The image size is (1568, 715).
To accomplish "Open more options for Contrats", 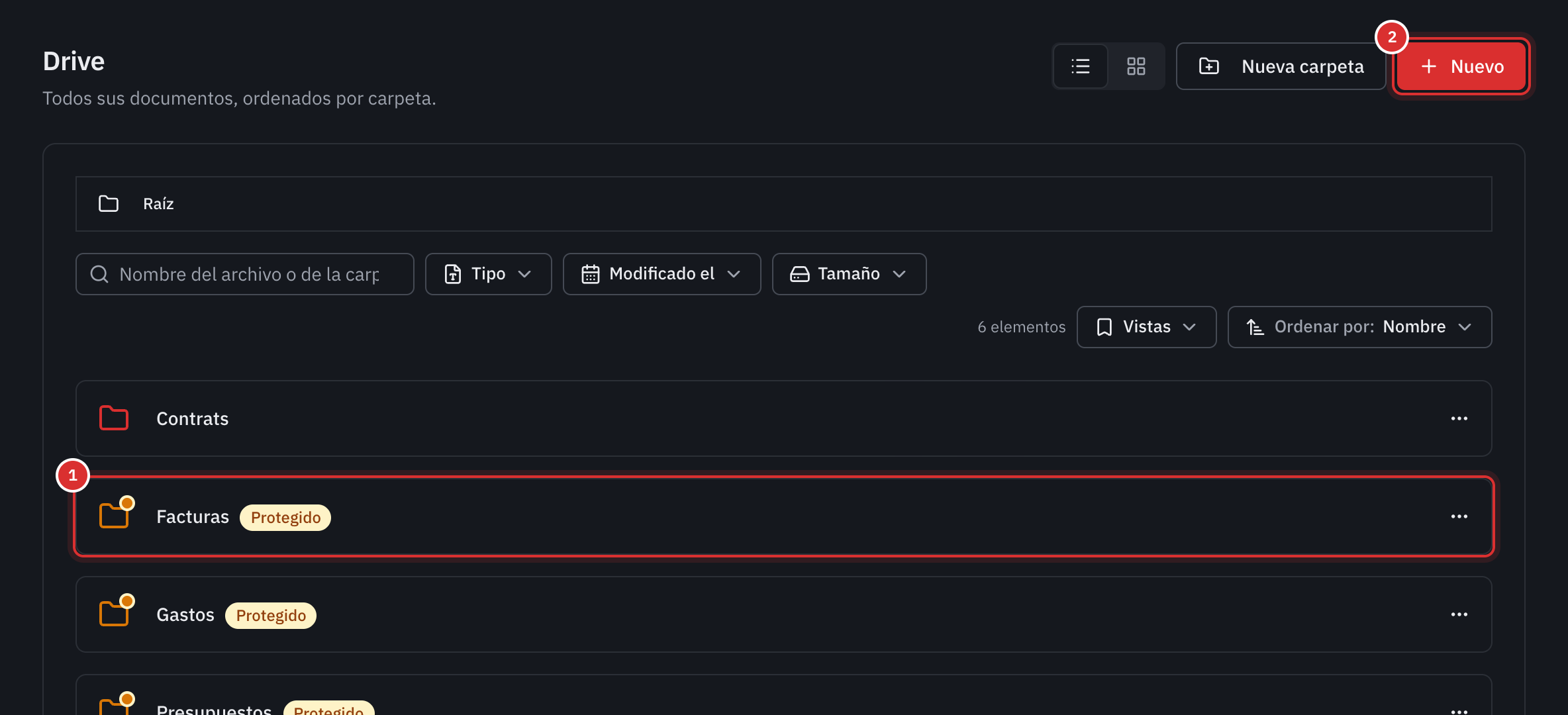I will click(1459, 418).
